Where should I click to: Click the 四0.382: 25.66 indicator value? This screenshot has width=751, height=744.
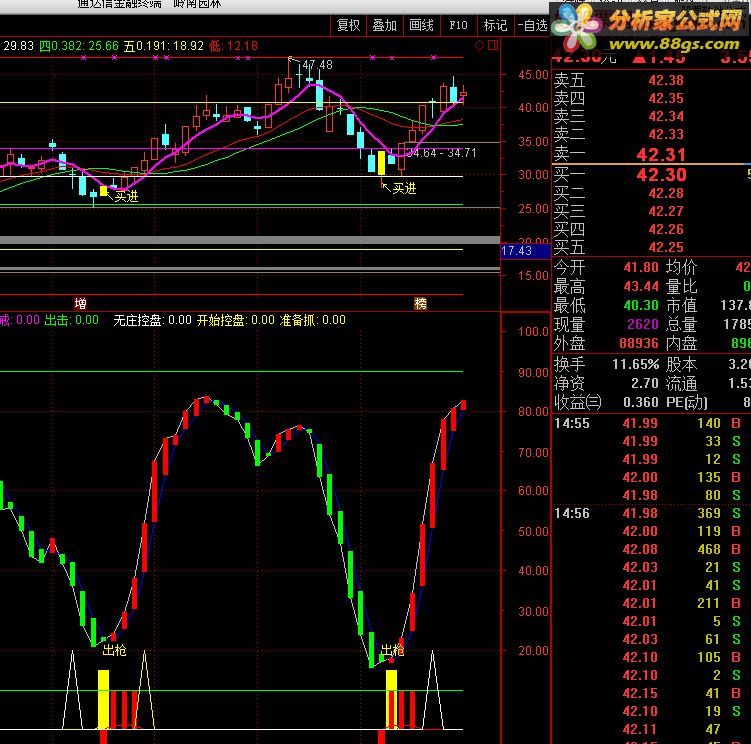(x=79, y=46)
